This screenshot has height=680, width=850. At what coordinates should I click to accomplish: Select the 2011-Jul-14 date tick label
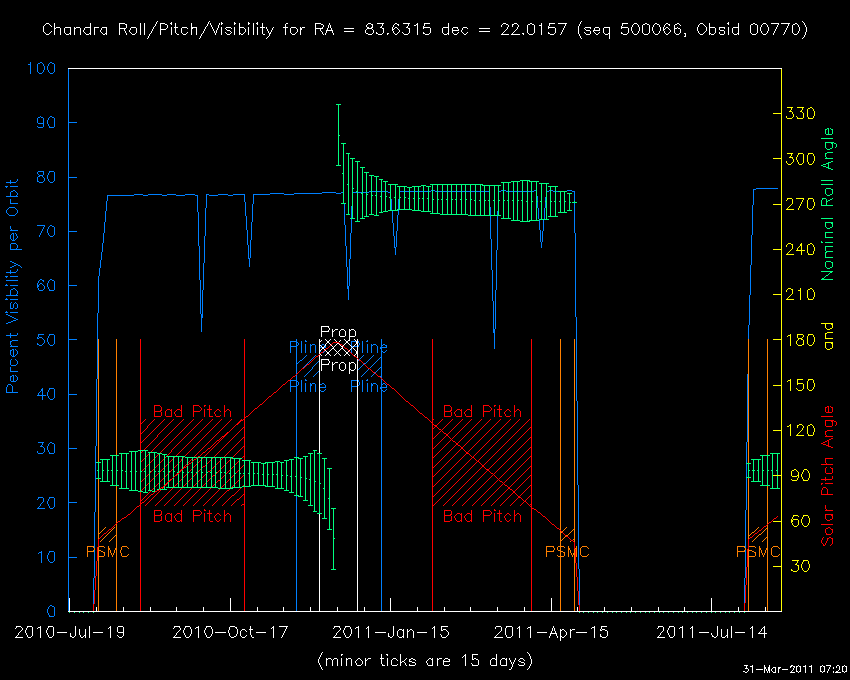(x=711, y=632)
